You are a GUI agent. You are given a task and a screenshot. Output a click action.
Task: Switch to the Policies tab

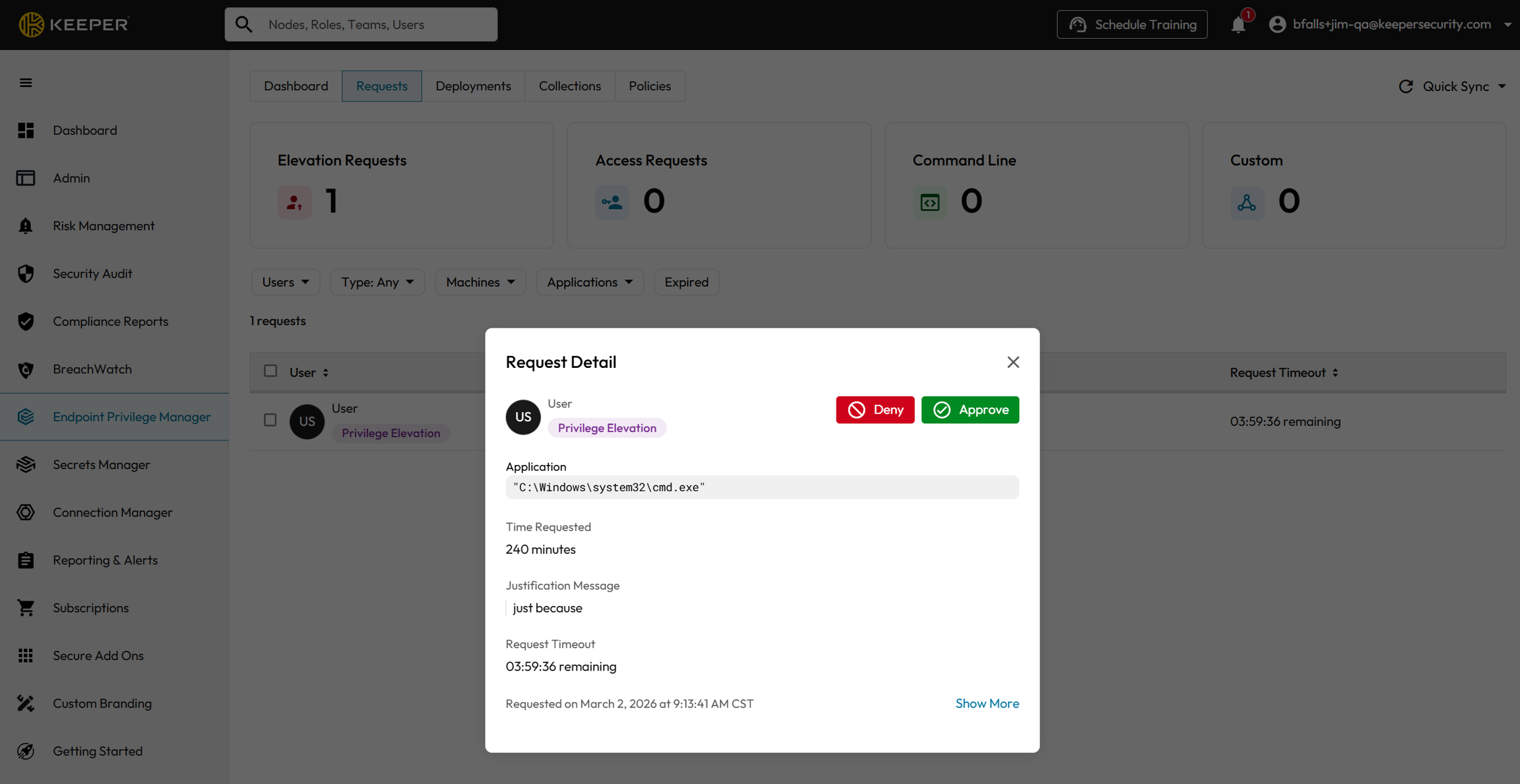coord(649,86)
